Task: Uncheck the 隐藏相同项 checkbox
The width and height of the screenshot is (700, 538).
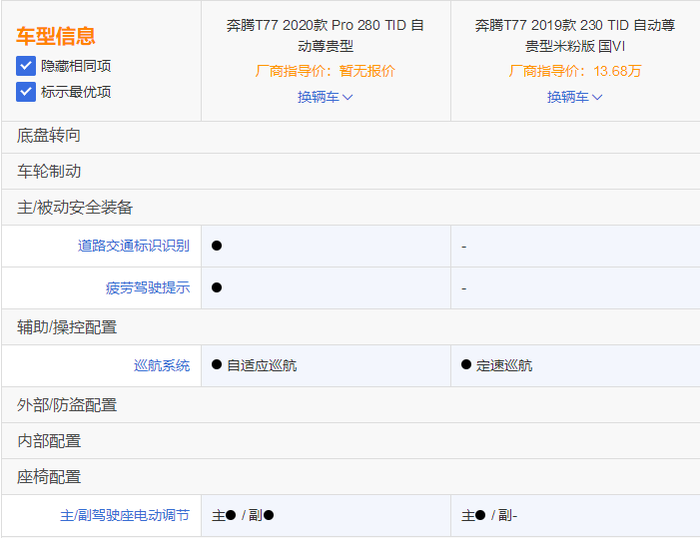Action: 26,66
